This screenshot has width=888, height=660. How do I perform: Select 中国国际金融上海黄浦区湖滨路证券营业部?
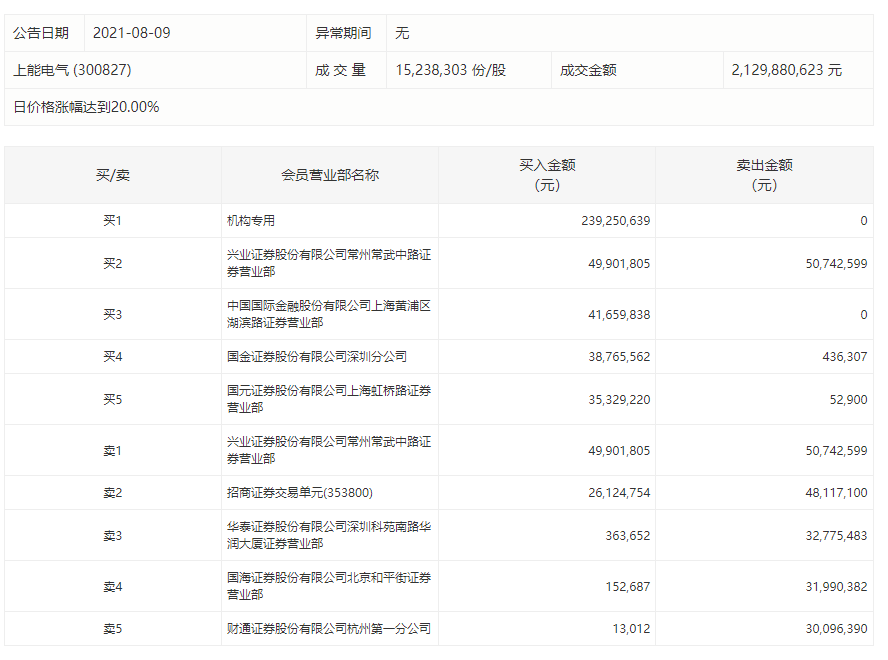pos(330,314)
